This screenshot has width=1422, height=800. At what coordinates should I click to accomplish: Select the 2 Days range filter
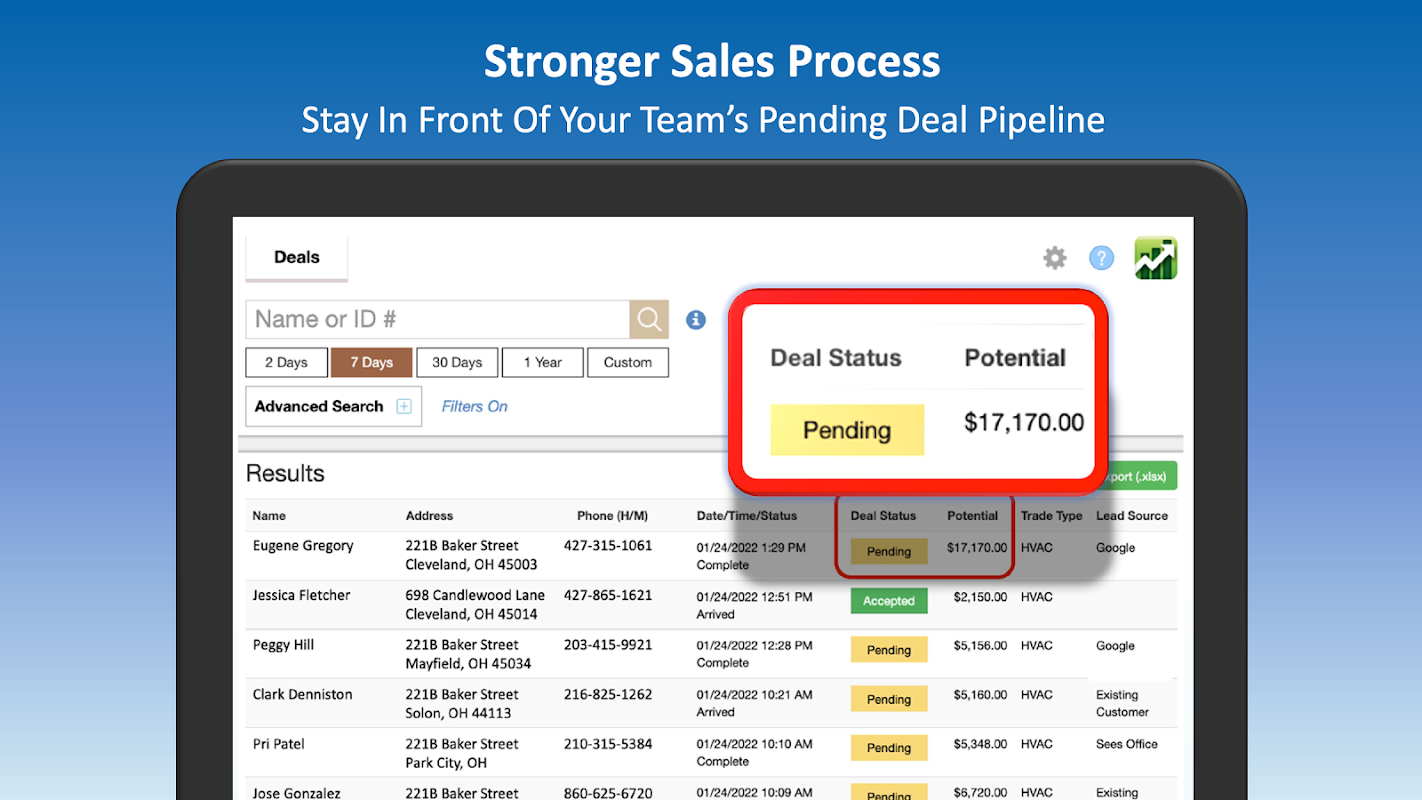286,362
